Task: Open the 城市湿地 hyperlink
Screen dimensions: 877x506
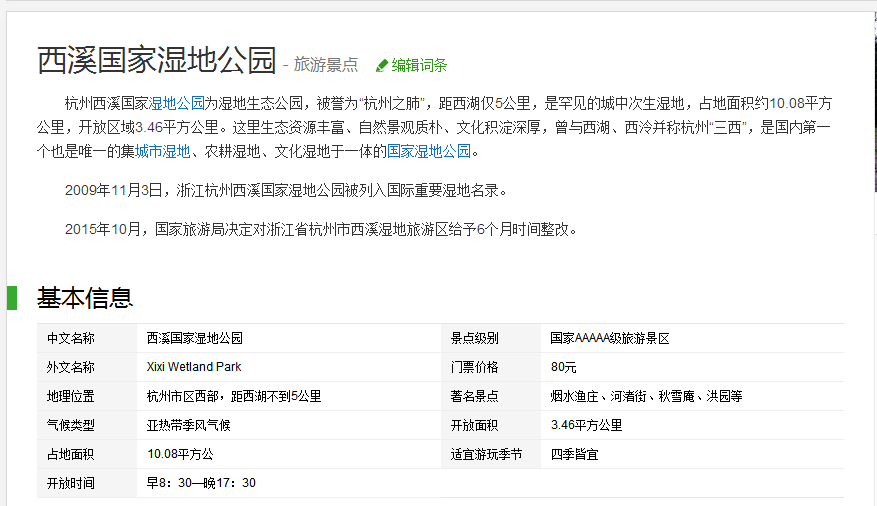Action: [x=163, y=152]
